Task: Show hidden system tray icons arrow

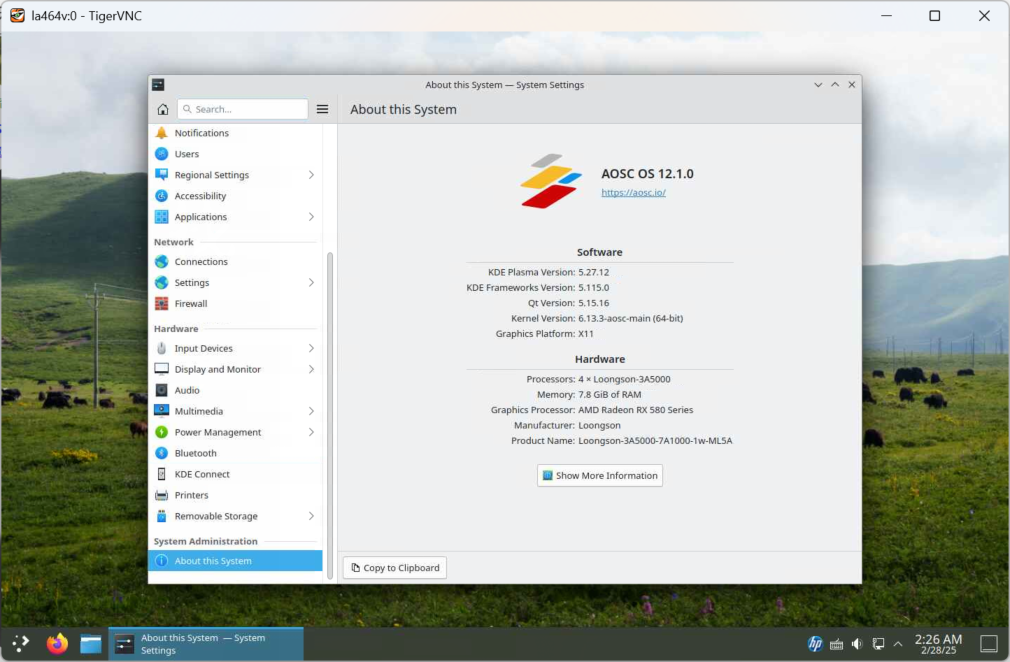Action: pyautogui.click(x=898, y=644)
